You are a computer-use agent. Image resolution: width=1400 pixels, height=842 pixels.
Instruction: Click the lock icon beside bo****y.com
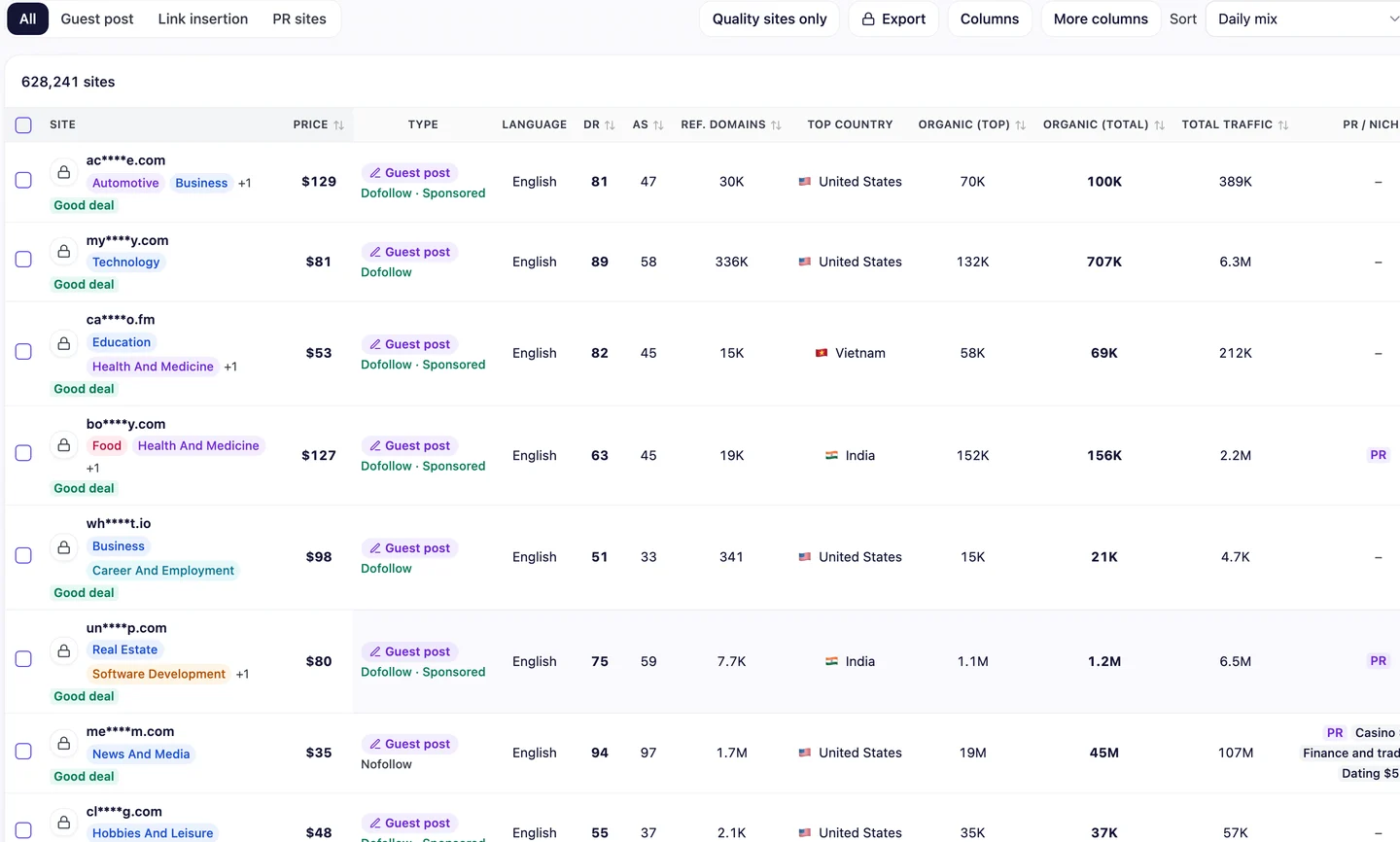64,445
